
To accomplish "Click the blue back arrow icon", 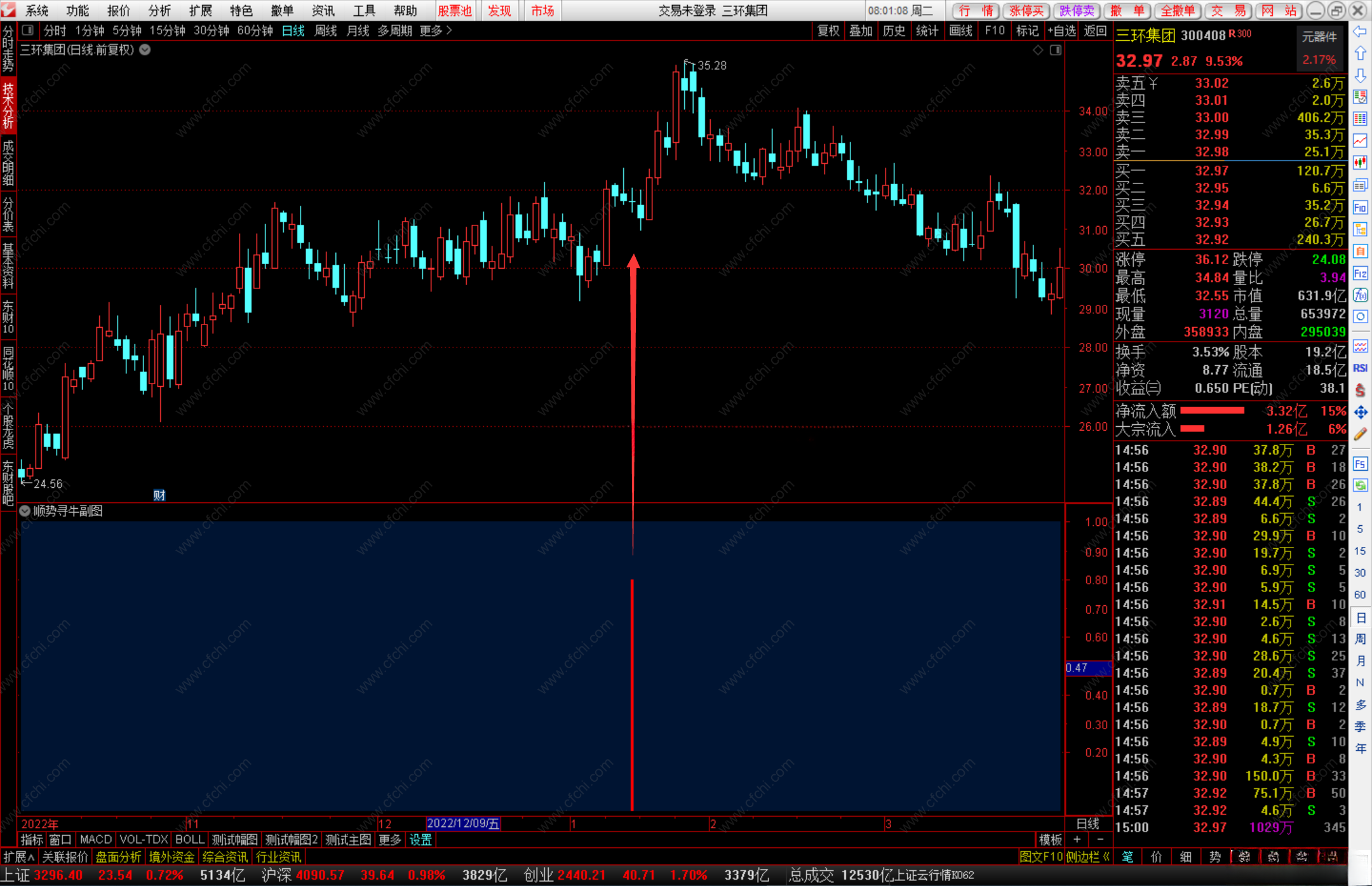I will 1360,32.
